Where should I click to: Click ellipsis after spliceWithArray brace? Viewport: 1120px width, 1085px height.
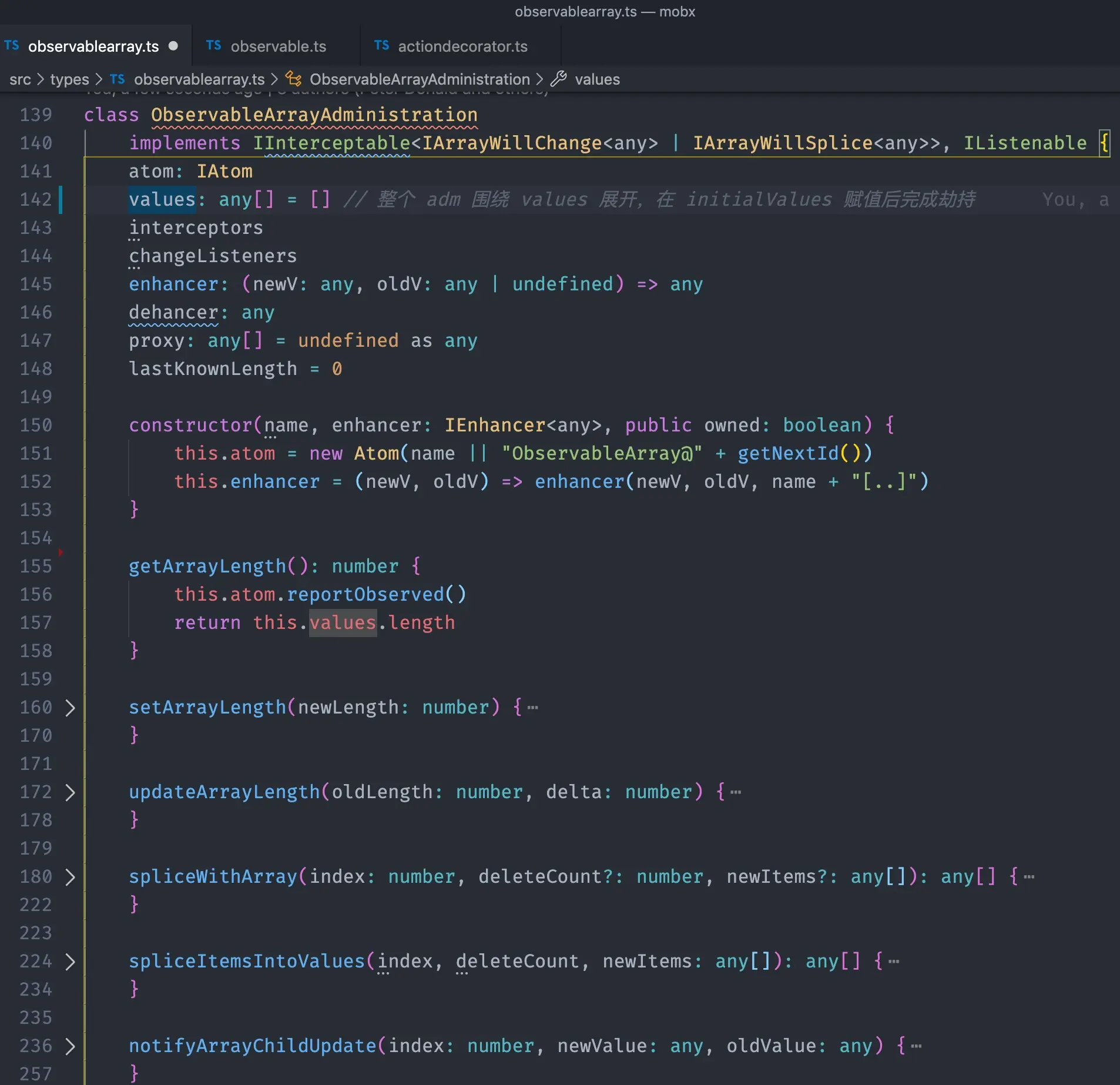tap(1029, 877)
